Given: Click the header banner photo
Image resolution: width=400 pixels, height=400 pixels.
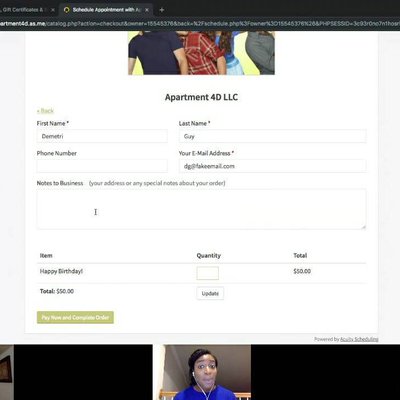Looking at the screenshot, I should (x=201, y=53).
